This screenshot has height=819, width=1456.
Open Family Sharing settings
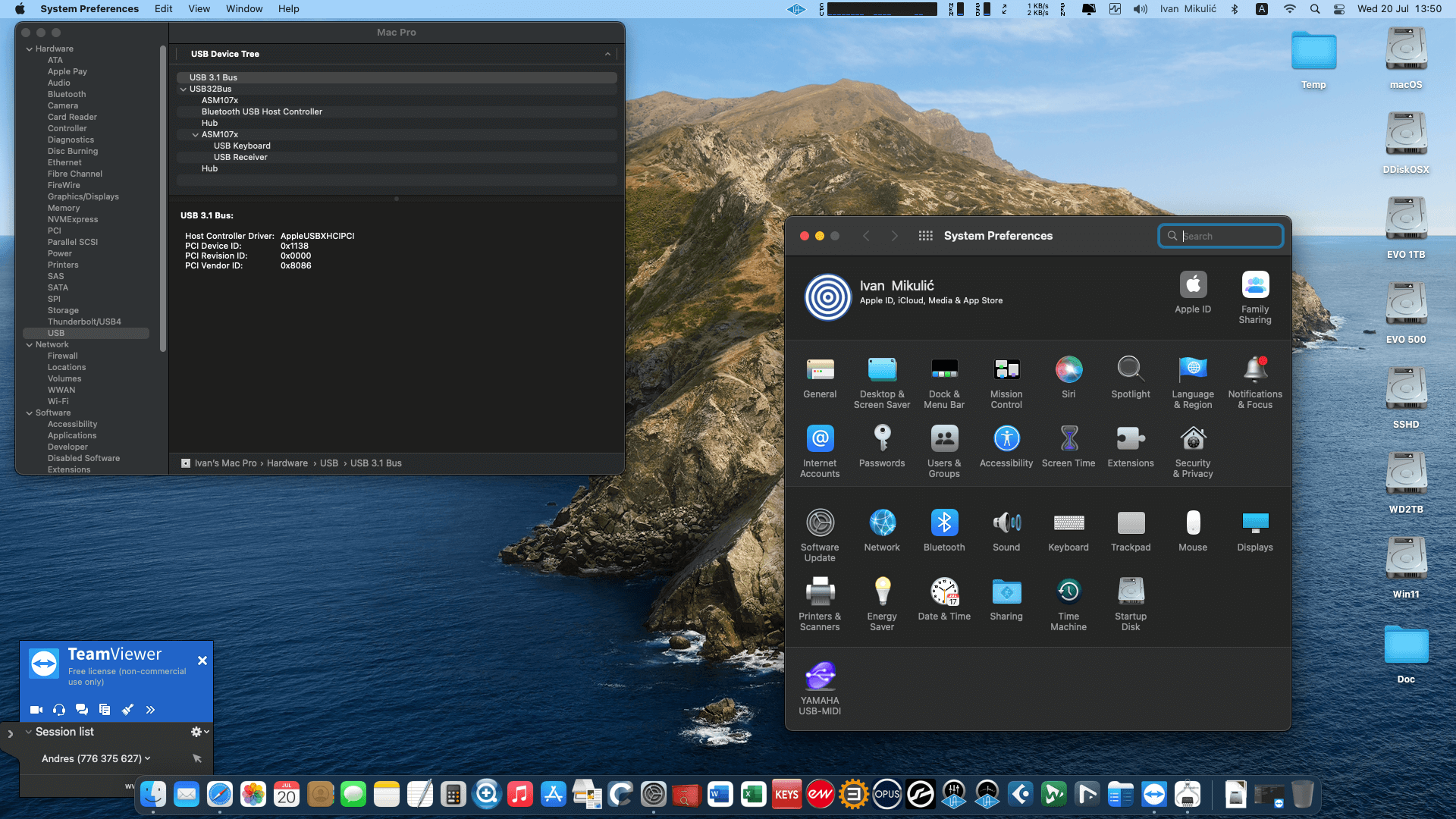pos(1255,298)
